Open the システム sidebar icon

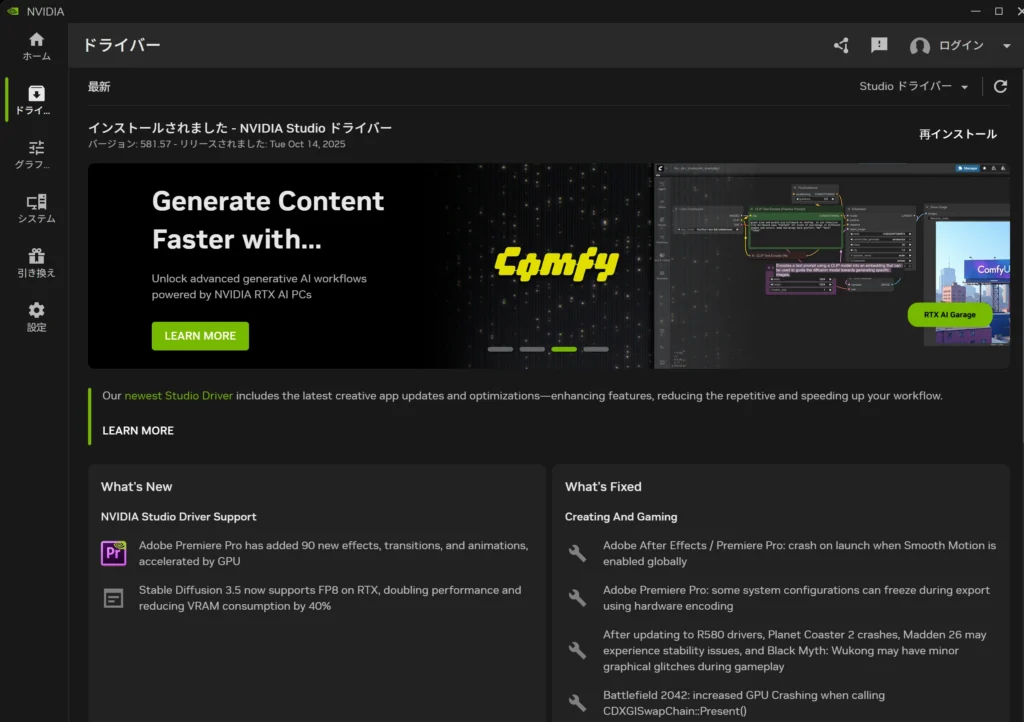[36, 208]
